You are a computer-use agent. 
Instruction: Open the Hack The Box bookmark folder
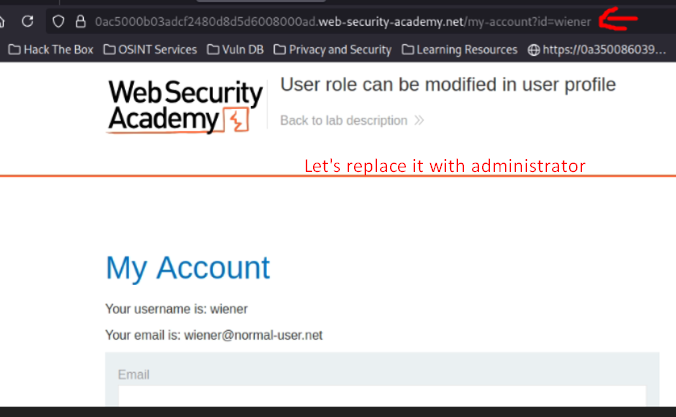pos(51,50)
